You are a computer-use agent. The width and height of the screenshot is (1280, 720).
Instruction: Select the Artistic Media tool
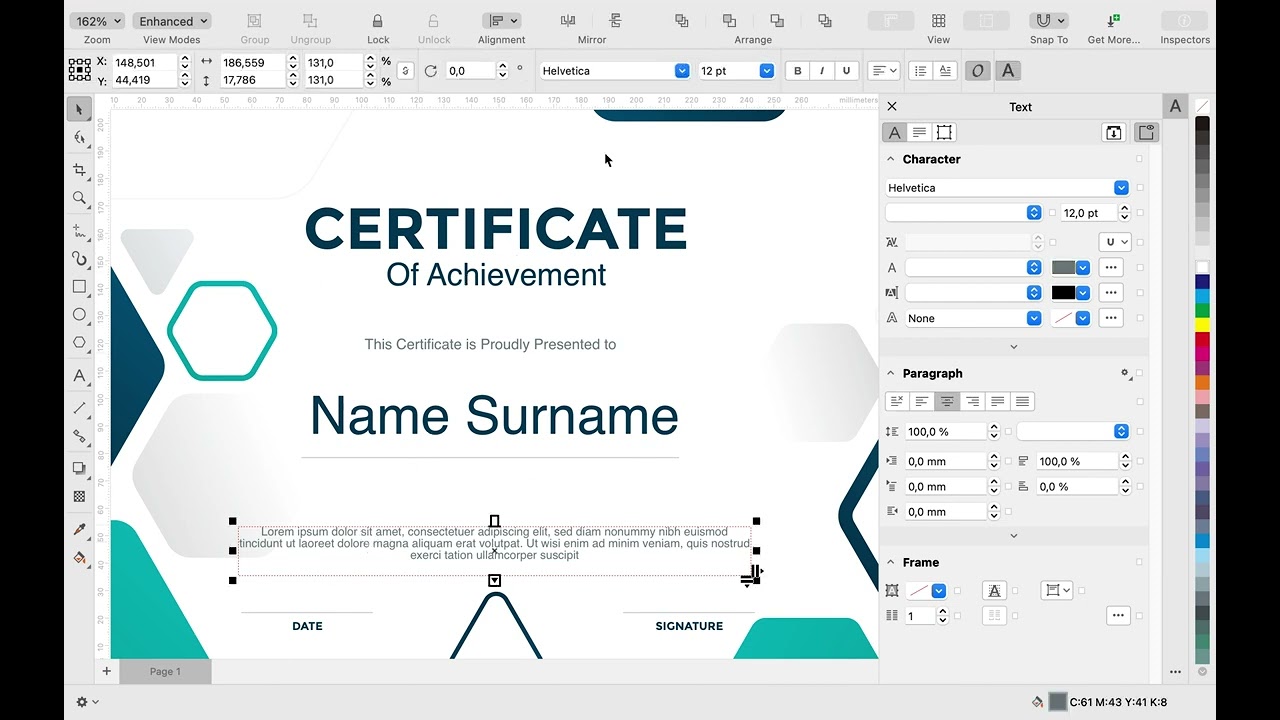pyautogui.click(x=79, y=258)
